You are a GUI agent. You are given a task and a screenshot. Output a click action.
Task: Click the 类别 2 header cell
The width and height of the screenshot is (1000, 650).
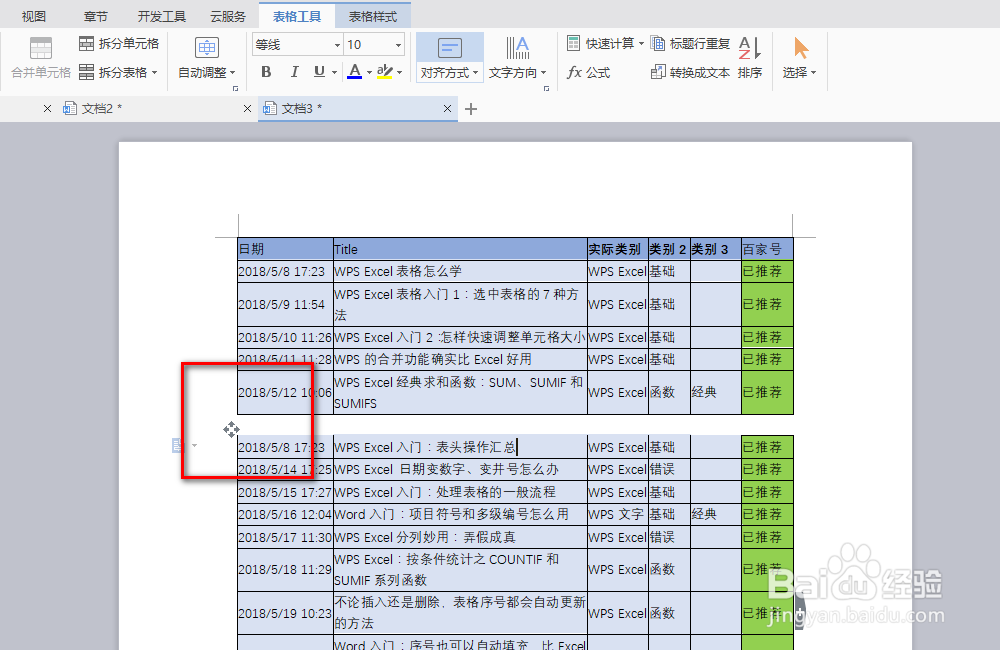pos(669,249)
